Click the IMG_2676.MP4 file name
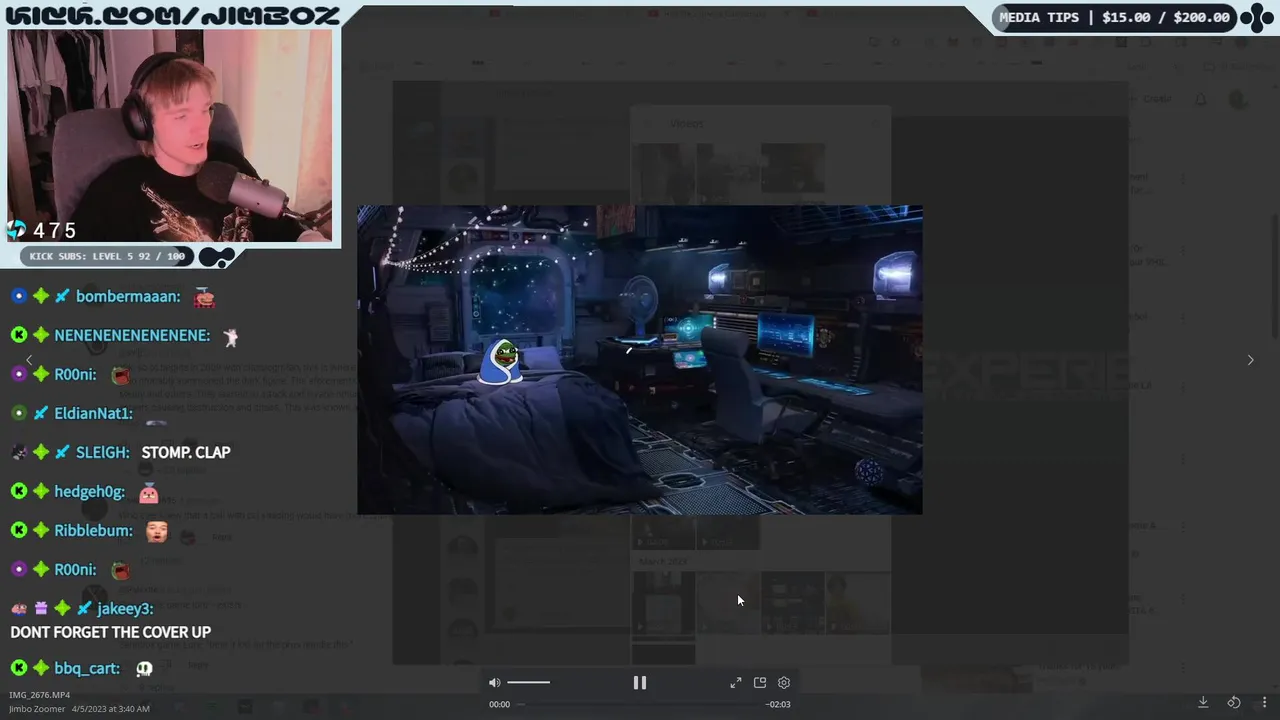1280x720 pixels. click(x=40, y=695)
